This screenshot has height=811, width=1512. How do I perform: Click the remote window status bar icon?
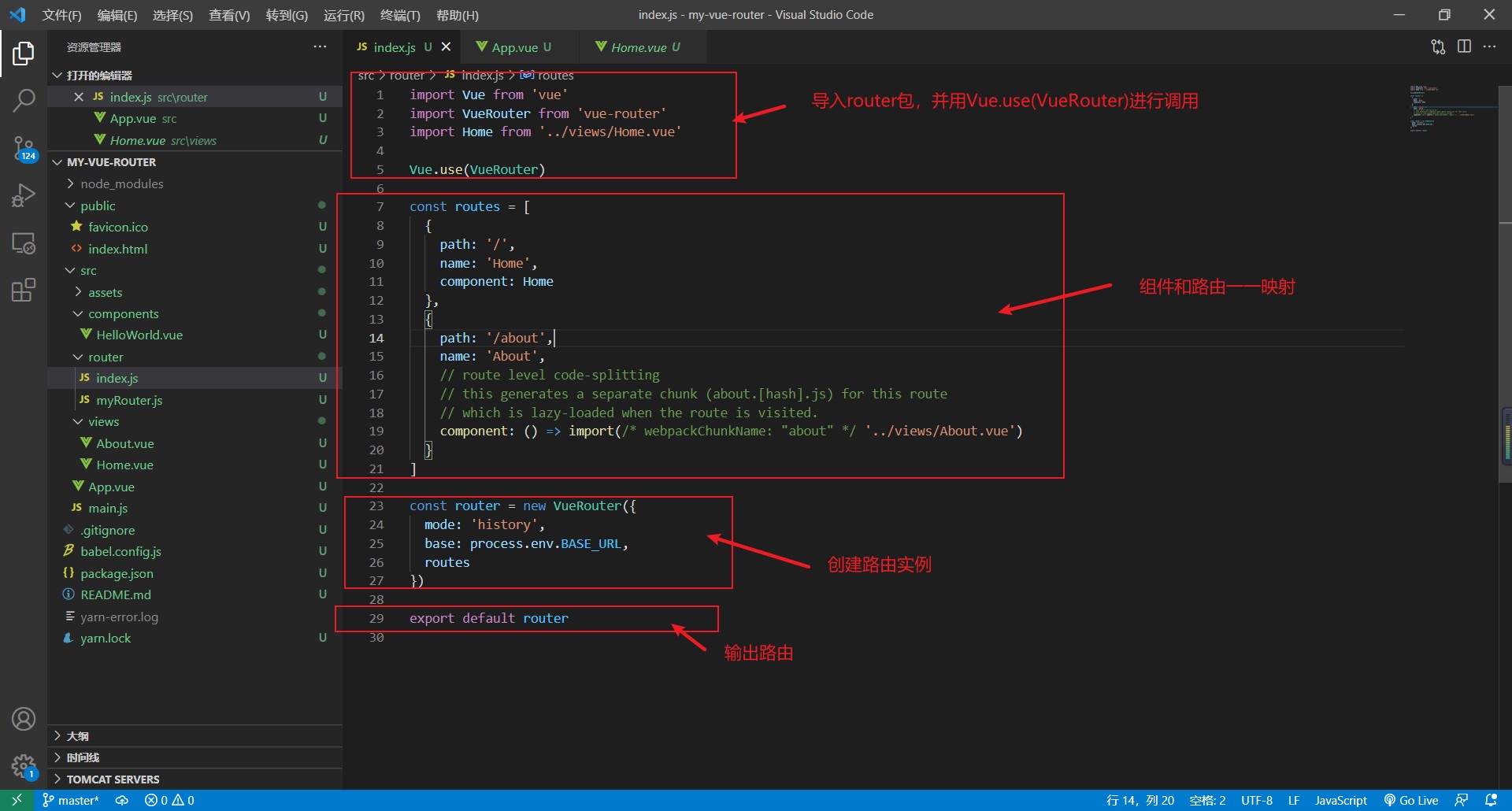[x=17, y=800]
